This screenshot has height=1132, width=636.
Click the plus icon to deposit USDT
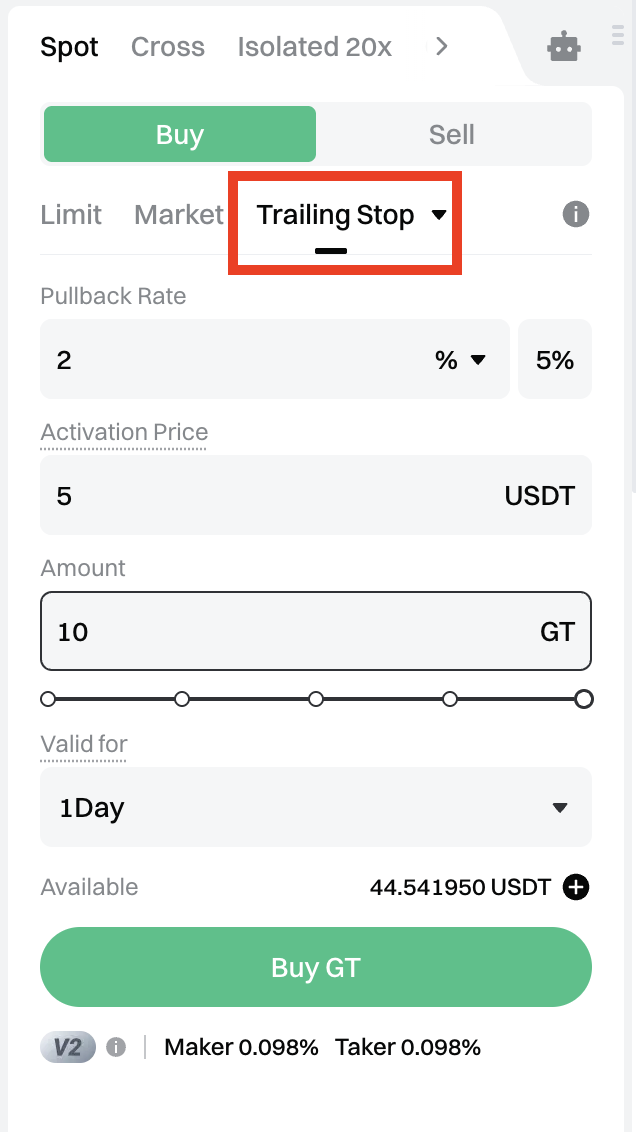tap(576, 887)
